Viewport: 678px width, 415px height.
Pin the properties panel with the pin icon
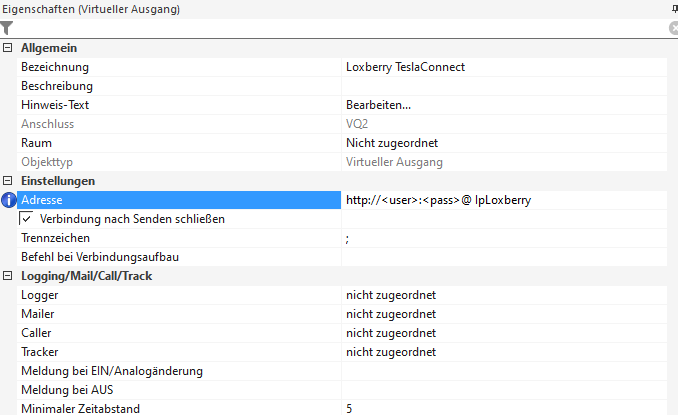[675, 9]
